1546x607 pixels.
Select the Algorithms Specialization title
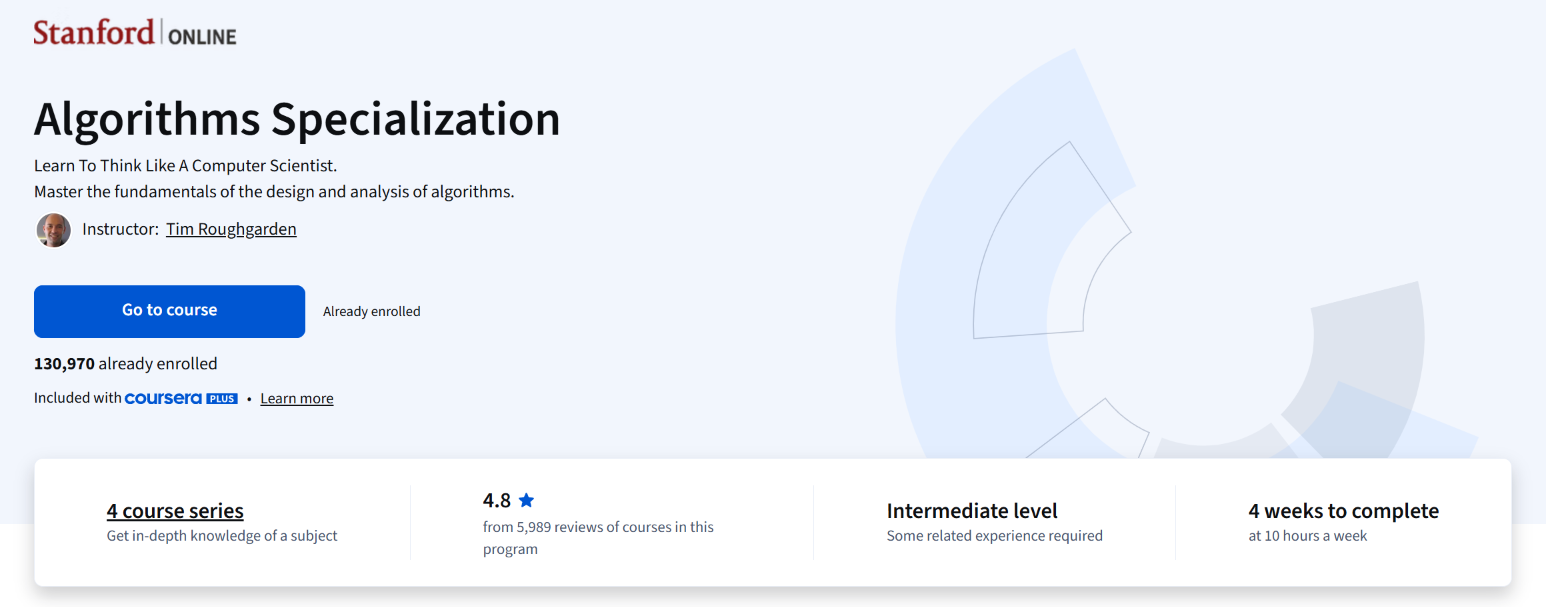tap(297, 119)
